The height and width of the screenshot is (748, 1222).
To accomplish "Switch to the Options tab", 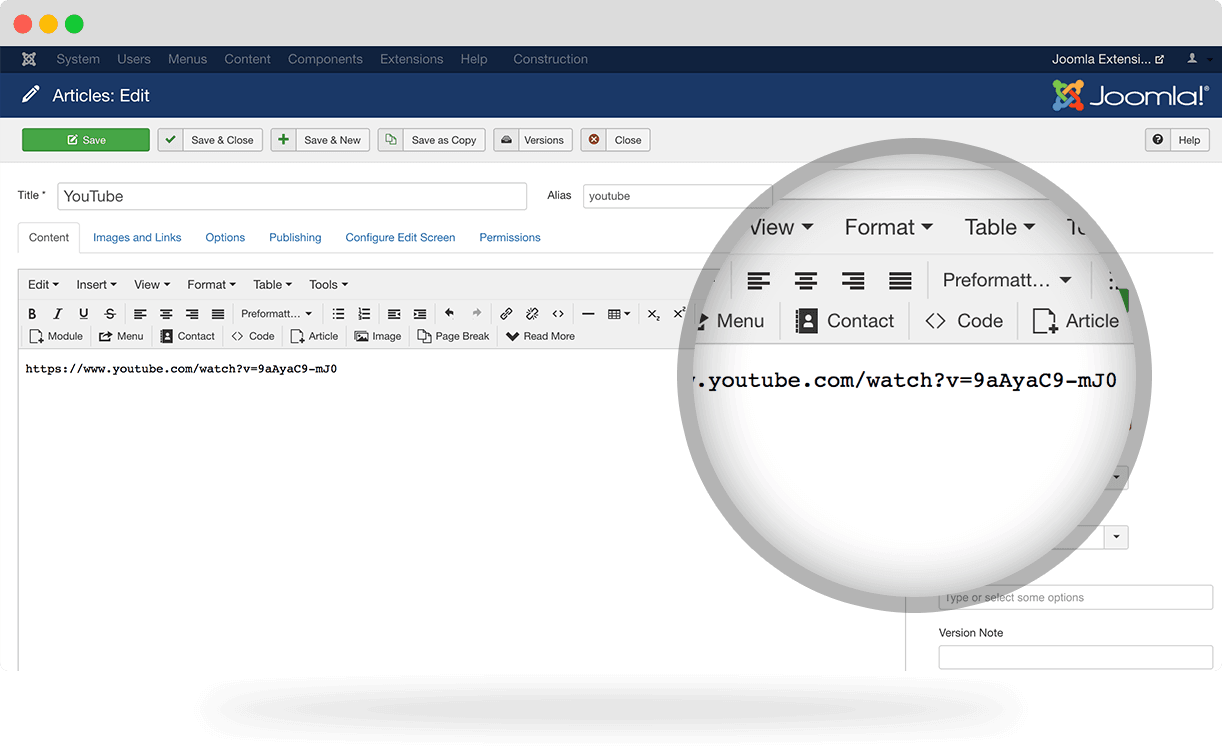I will [x=225, y=237].
